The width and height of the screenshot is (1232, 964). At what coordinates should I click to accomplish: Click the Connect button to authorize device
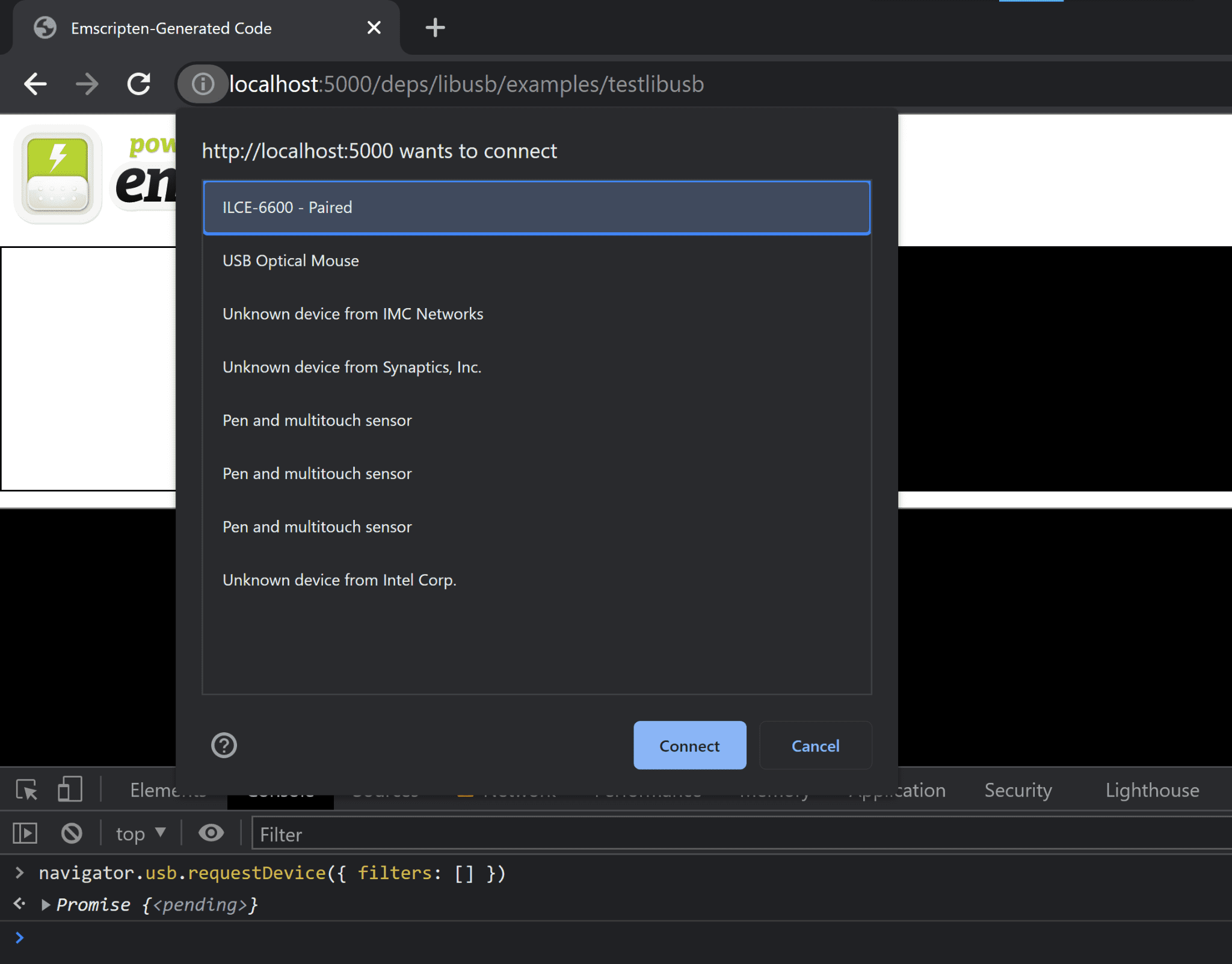point(689,745)
